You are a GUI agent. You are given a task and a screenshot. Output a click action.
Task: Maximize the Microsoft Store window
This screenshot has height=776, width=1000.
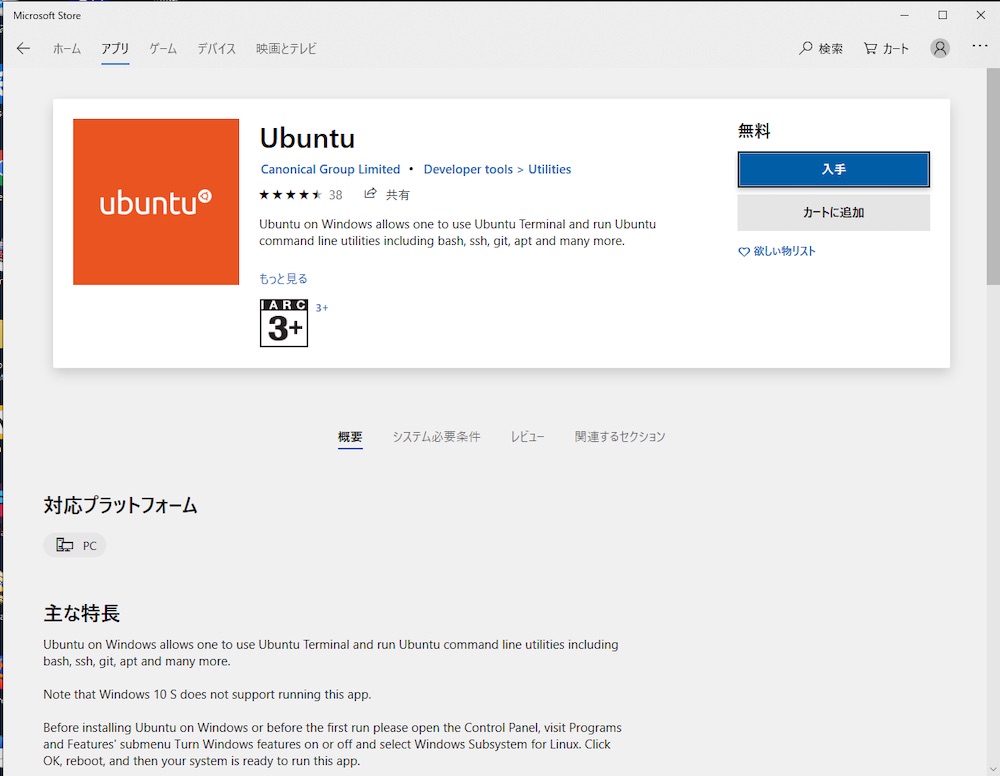point(943,15)
